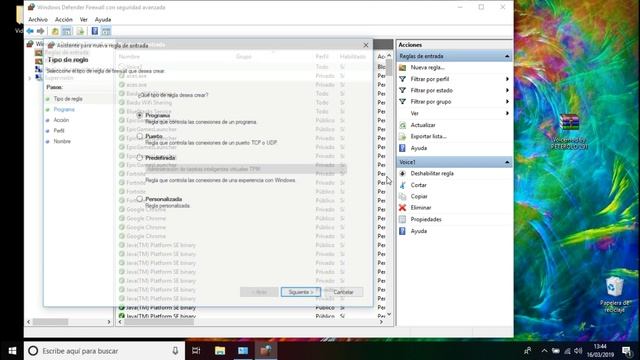The image size is (640, 360).
Task: Click the Deshabilitar regla icon
Action: (402, 173)
